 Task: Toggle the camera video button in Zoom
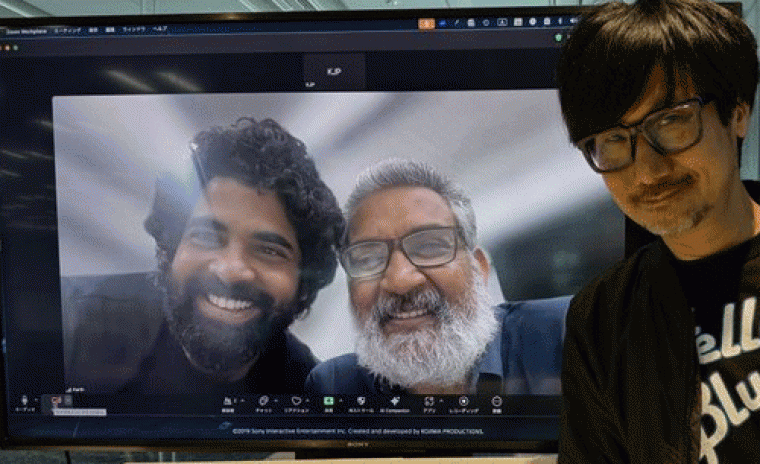[x=57, y=400]
